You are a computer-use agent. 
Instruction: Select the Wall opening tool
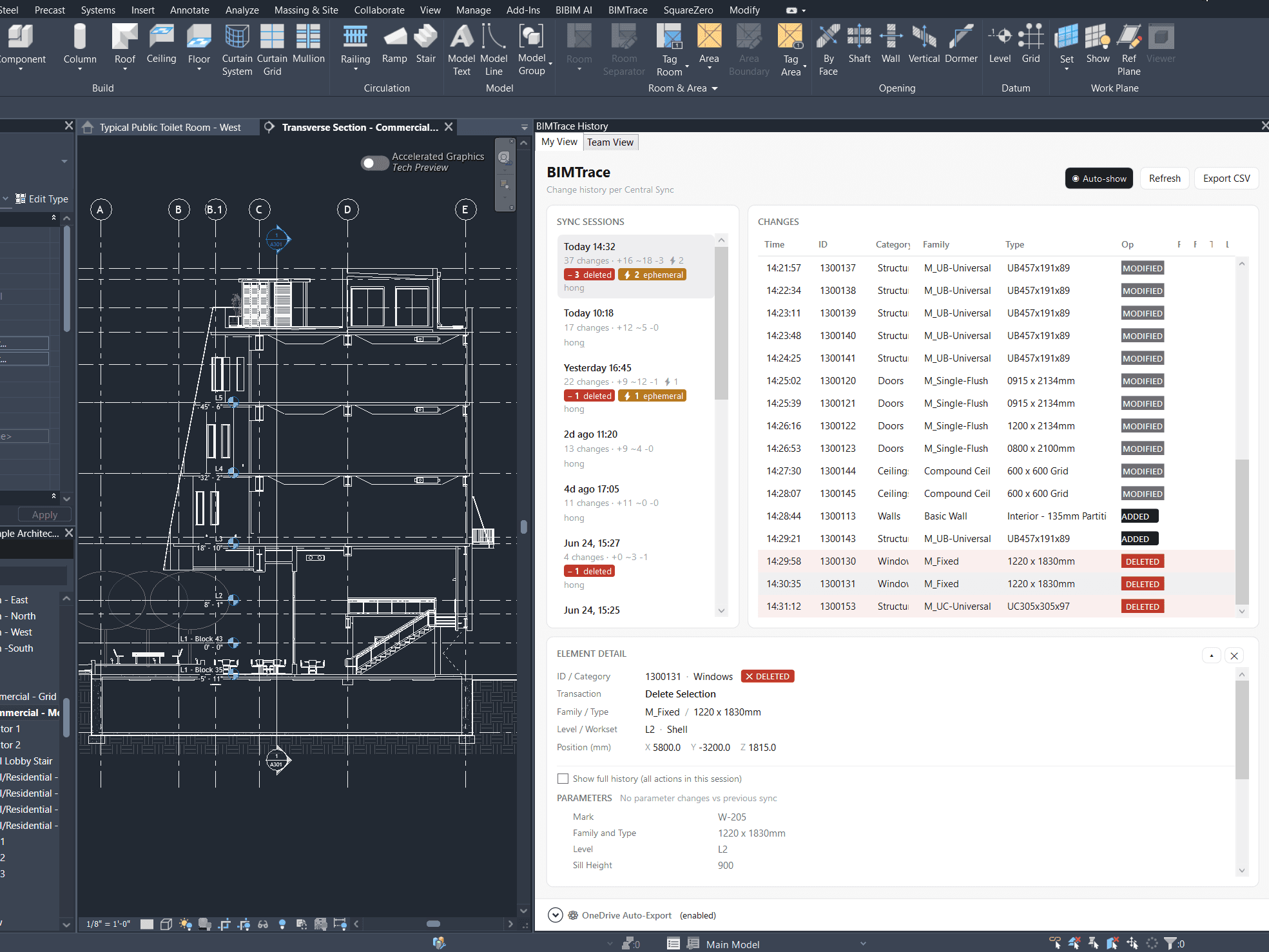point(891,45)
